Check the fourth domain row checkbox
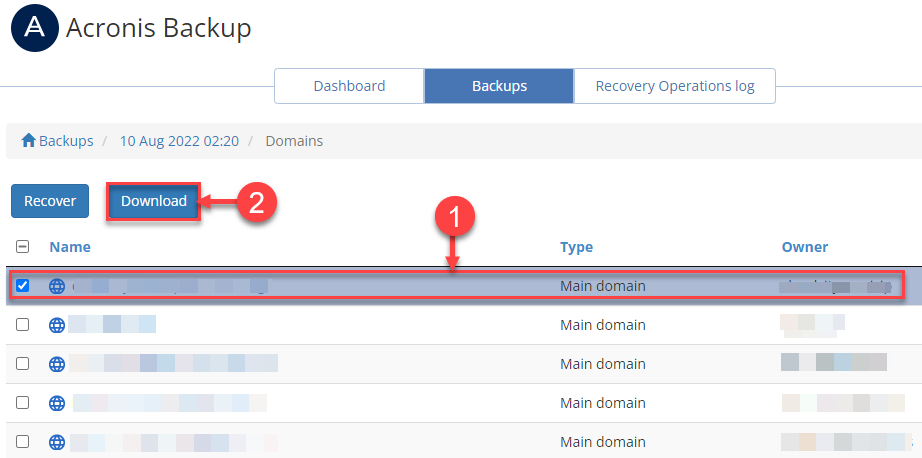 (23, 403)
